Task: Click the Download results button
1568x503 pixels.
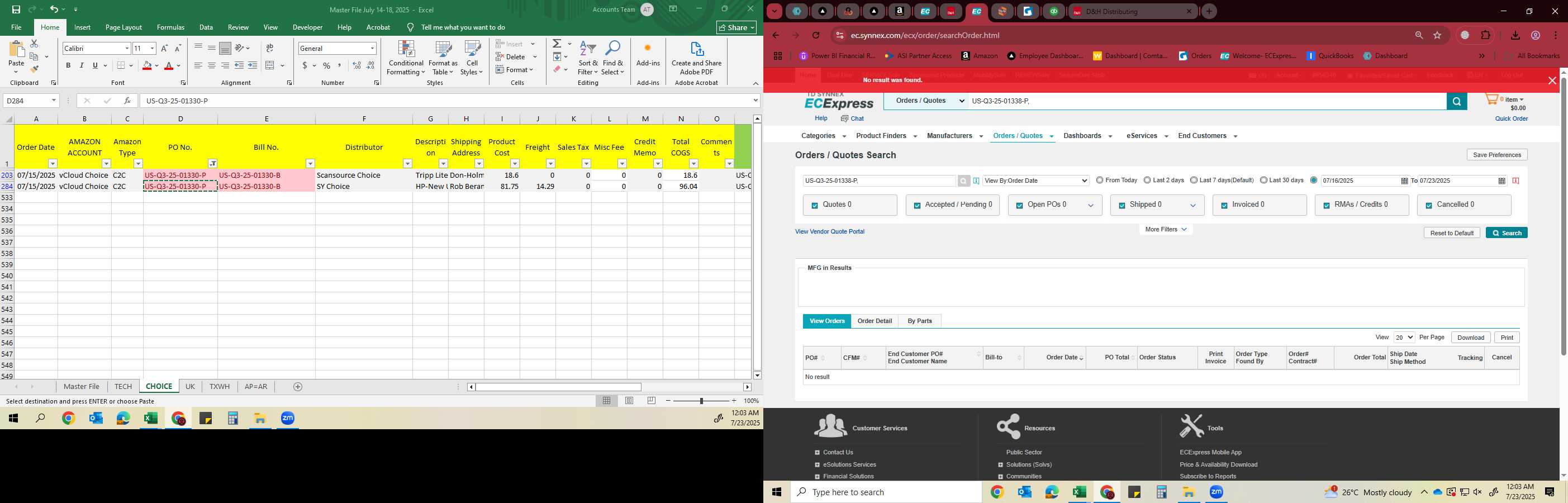Action: click(1471, 338)
